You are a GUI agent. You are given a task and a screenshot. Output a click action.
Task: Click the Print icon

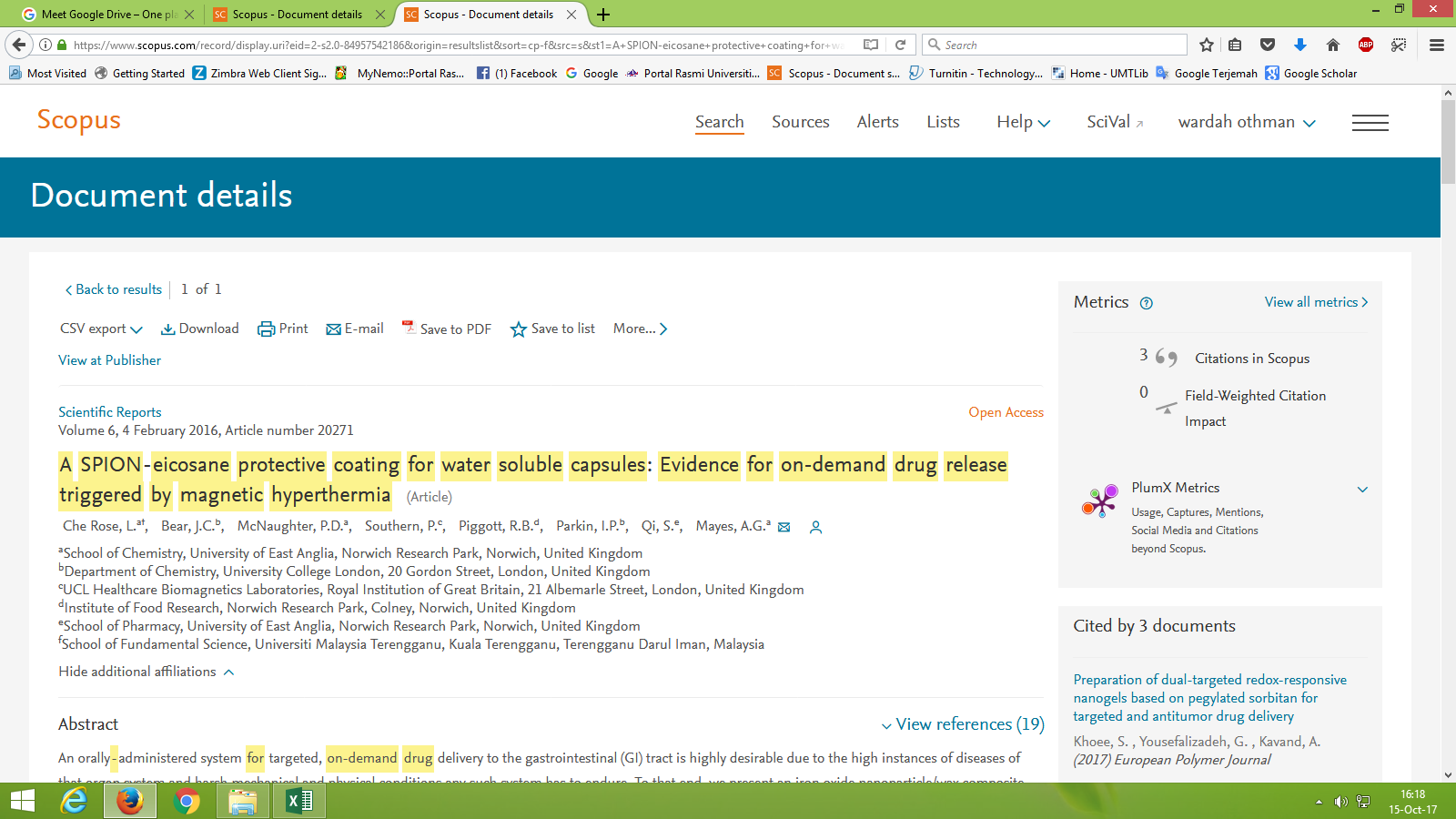click(x=266, y=329)
